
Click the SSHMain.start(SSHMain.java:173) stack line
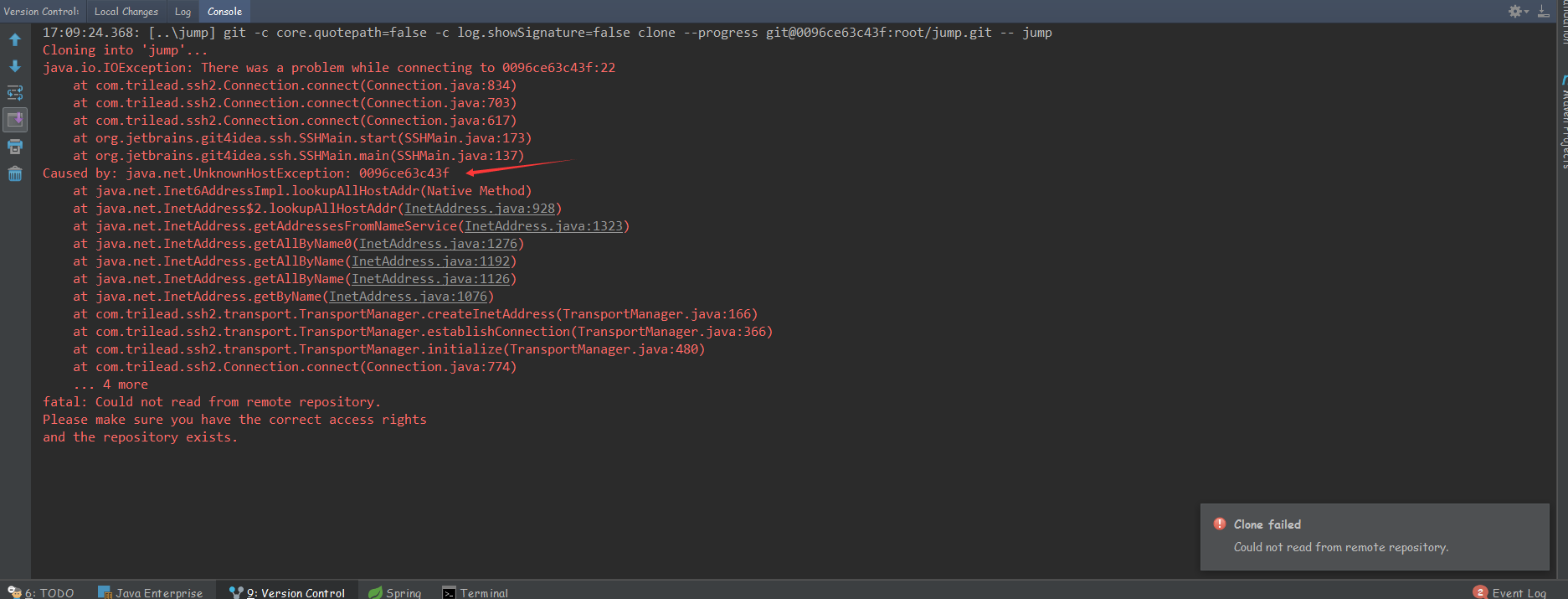tap(302, 138)
